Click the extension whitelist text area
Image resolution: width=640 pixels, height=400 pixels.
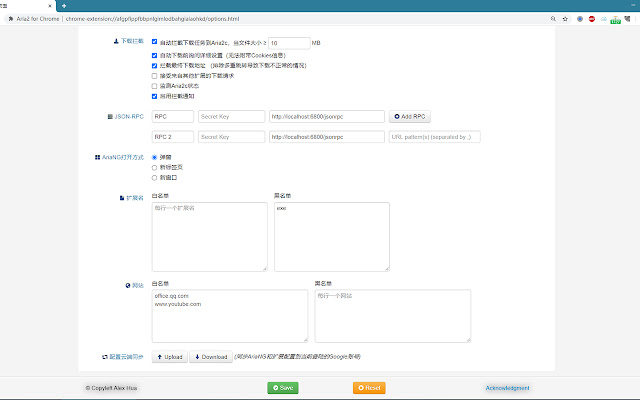pyautogui.click(x=209, y=237)
